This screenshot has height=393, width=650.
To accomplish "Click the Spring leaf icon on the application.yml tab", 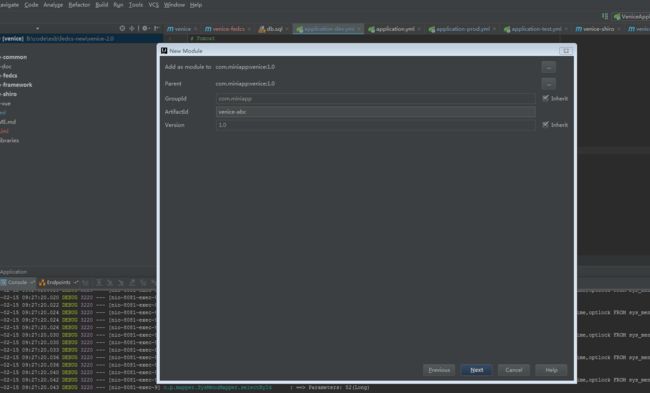I will coord(371,29).
